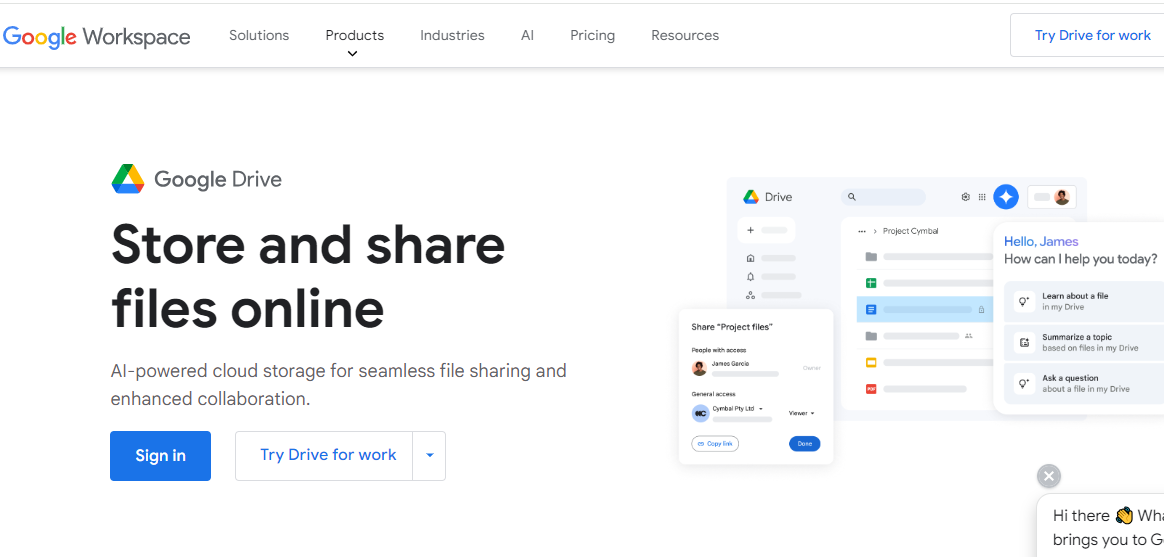Viewport: 1164px width, 557px height.
Task: Open the settings gear in Drive preview
Action: click(x=966, y=197)
